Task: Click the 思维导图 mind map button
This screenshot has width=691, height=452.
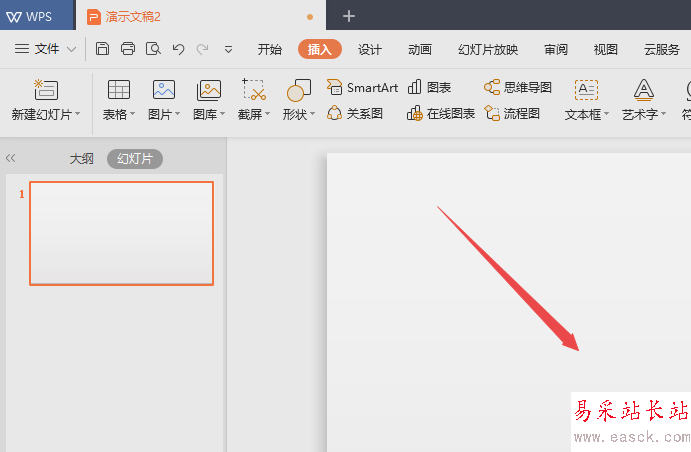Action: (x=518, y=87)
